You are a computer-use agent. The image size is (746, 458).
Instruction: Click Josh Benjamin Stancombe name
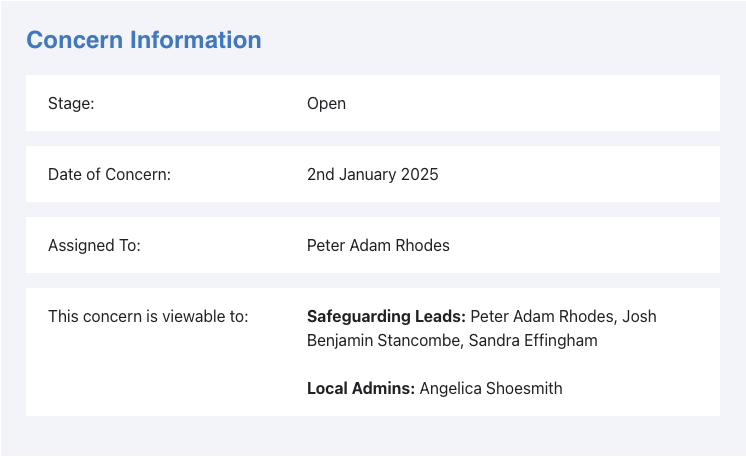pyautogui.click(x=481, y=328)
